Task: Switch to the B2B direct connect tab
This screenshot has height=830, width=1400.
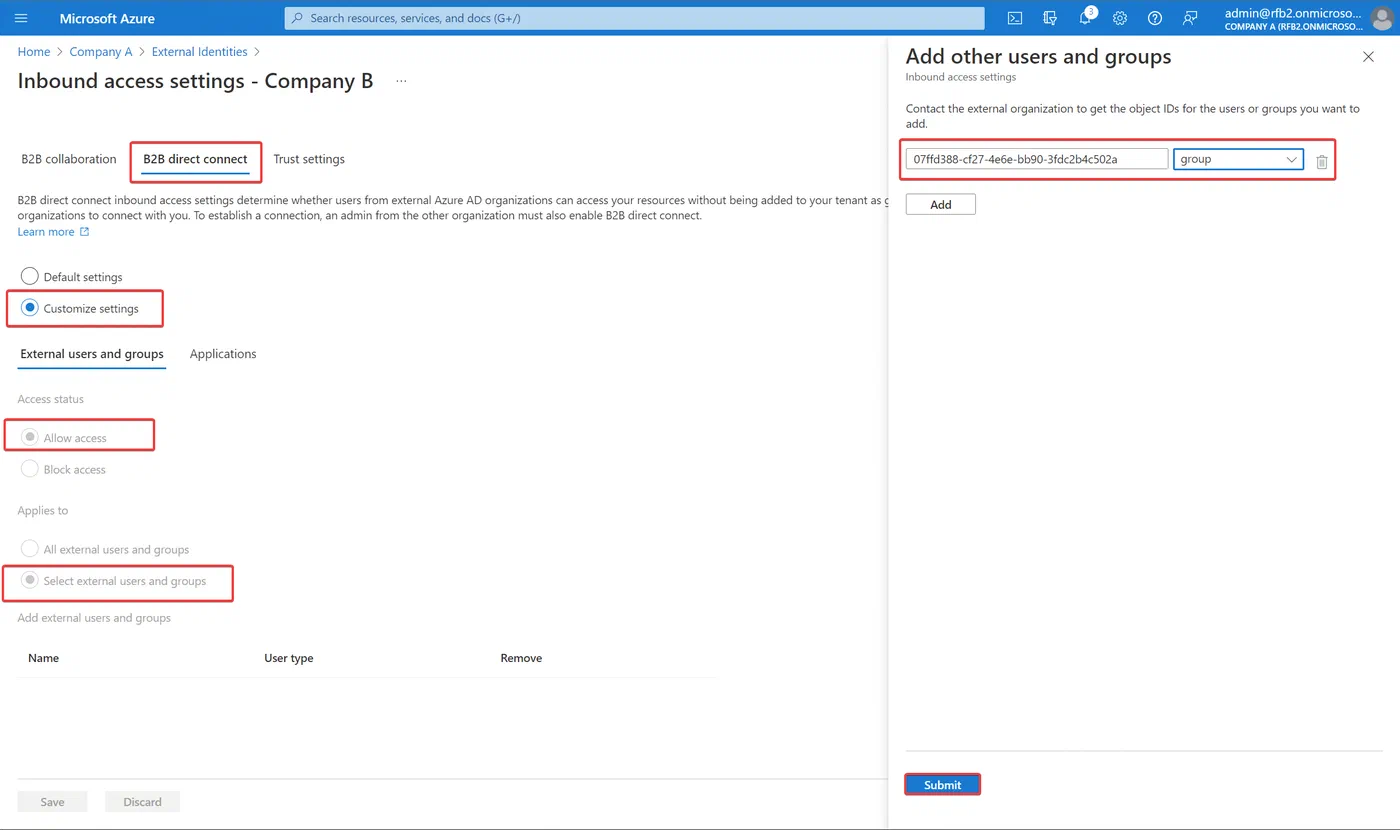Action: 195,159
